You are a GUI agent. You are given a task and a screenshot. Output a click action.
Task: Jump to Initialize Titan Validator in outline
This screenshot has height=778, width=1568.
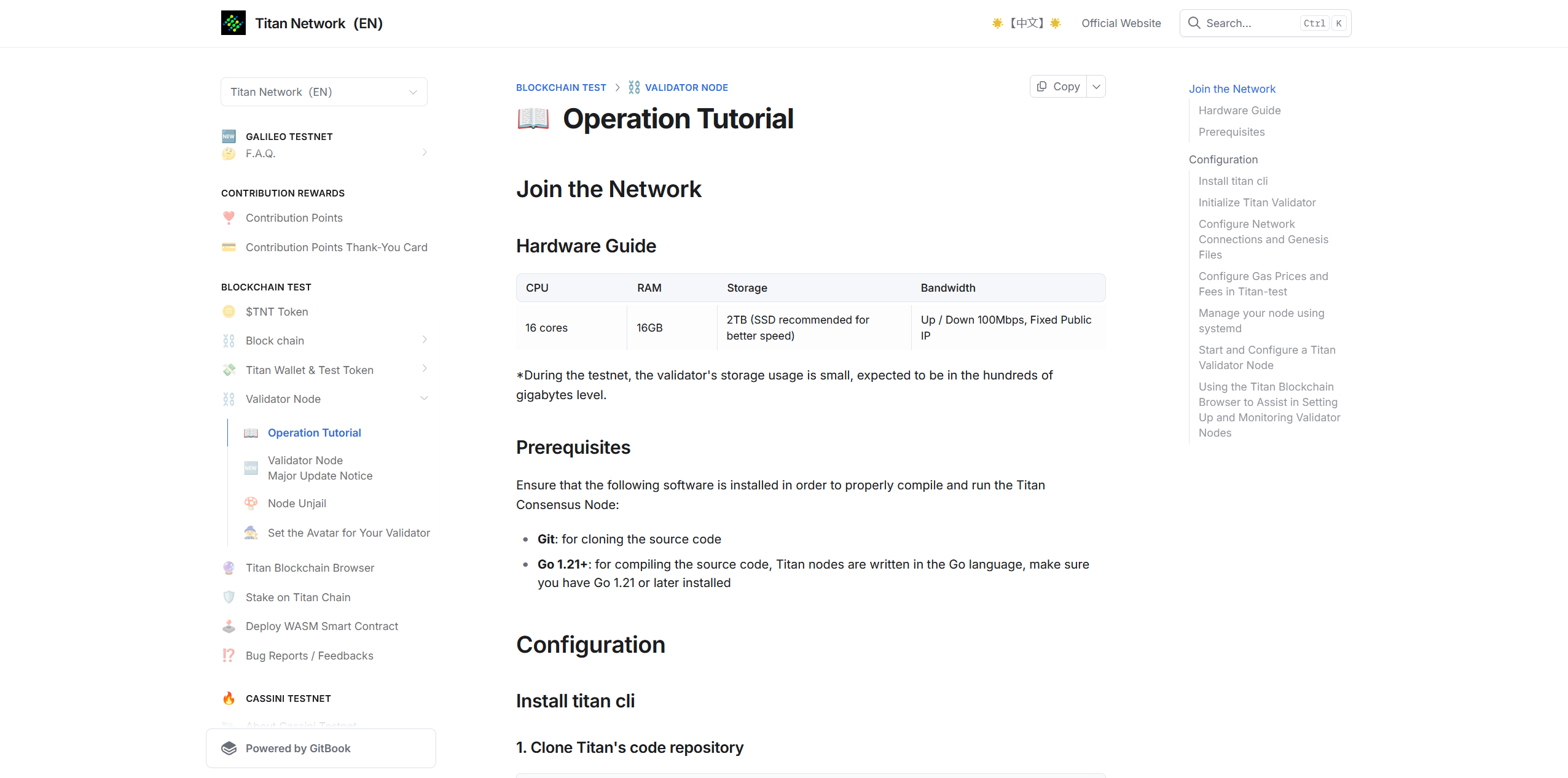pos(1256,202)
